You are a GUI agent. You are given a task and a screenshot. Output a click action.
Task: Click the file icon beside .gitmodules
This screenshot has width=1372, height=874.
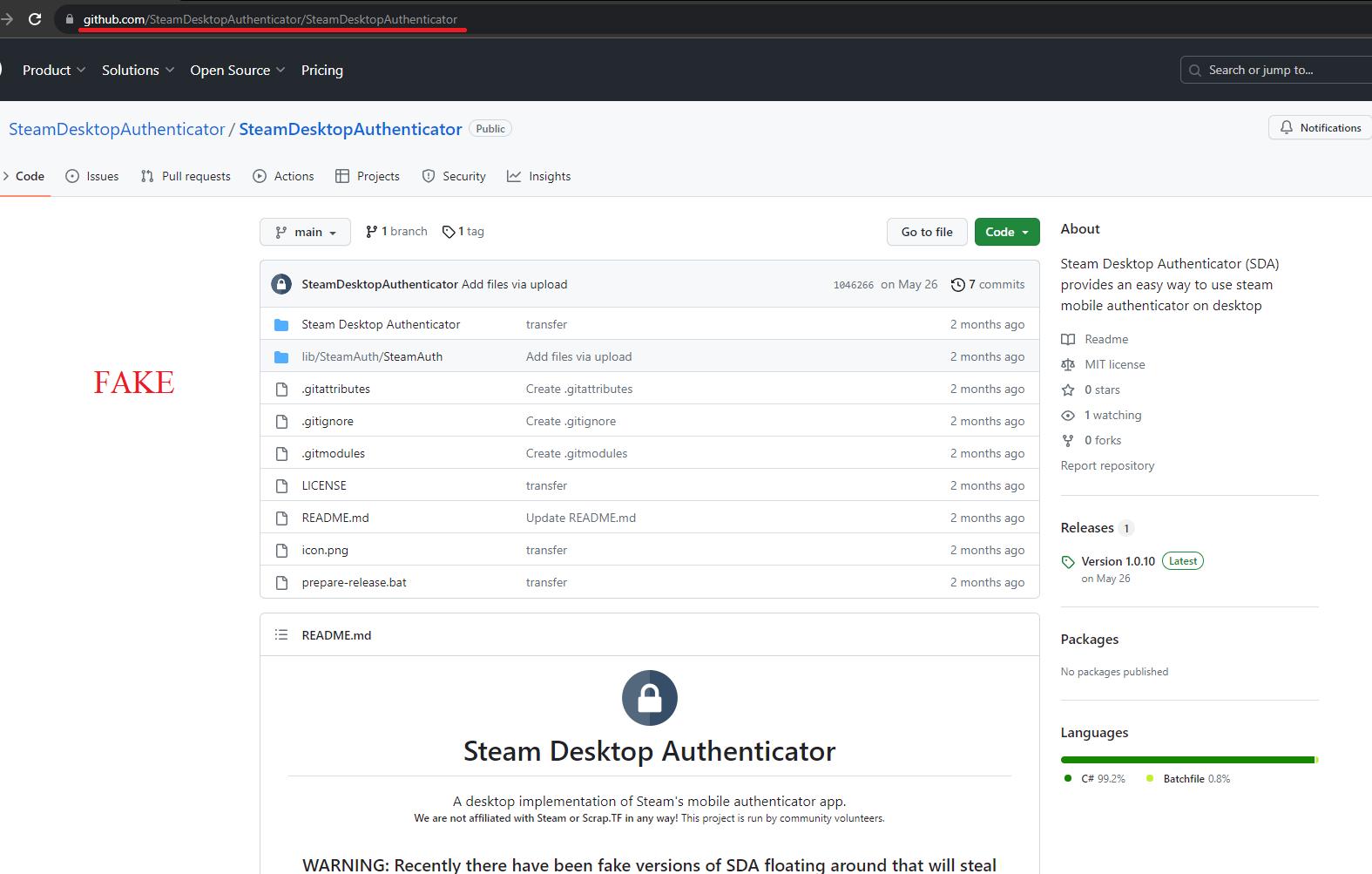281,454
